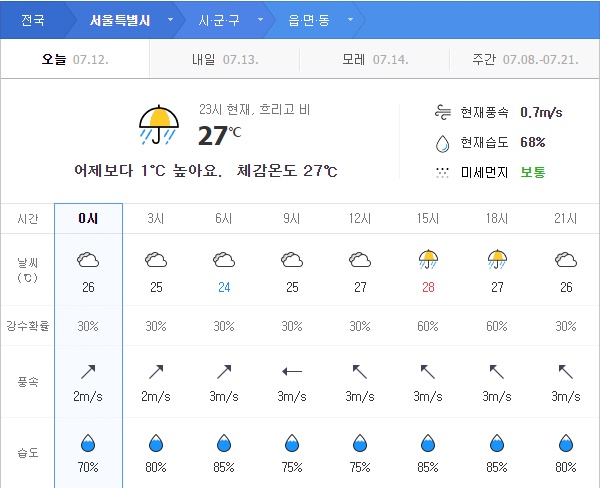Click the 보통 fine dust status

coord(533,172)
